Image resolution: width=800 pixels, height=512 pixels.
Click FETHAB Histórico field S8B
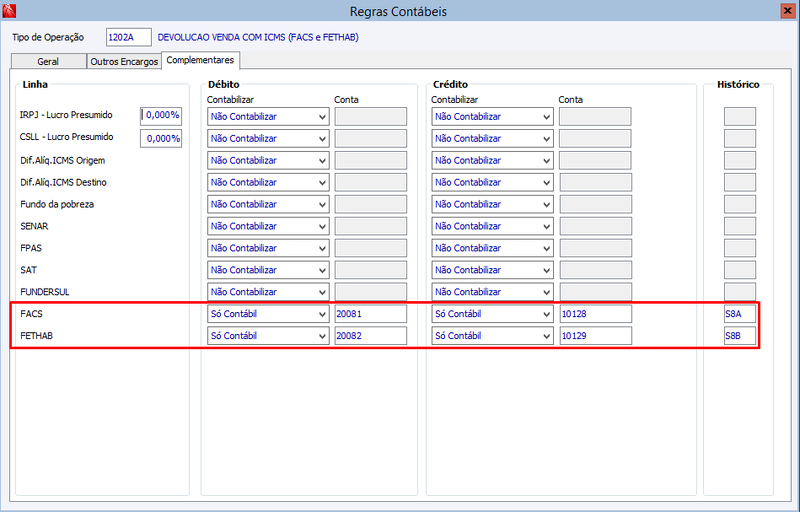[x=740, y=336]
